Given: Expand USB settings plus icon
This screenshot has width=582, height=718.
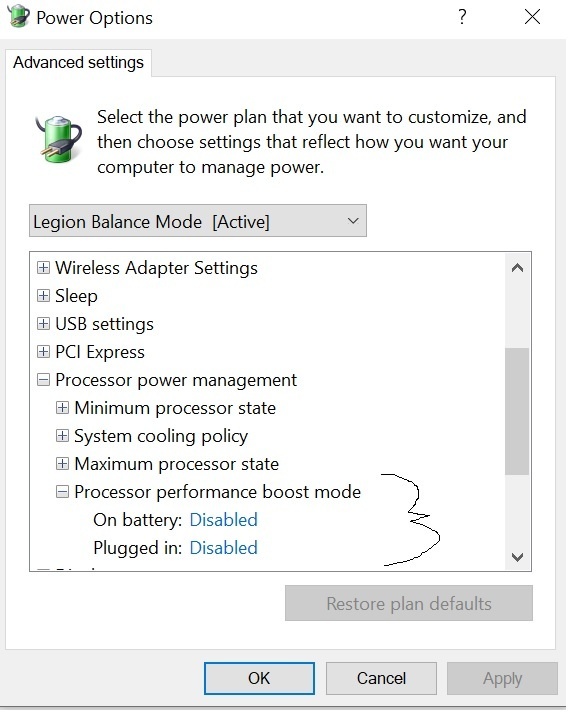Looking at the screenshot, I should (x=43, y=324).
